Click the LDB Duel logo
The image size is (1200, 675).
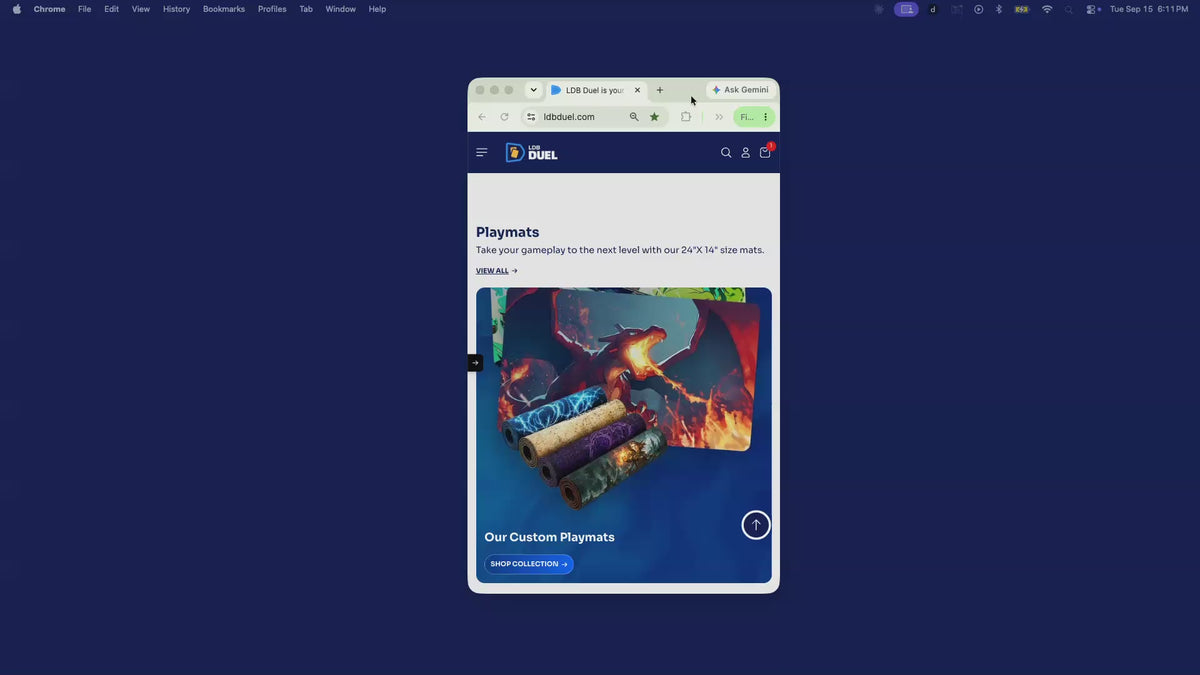[x=532, y=152]
